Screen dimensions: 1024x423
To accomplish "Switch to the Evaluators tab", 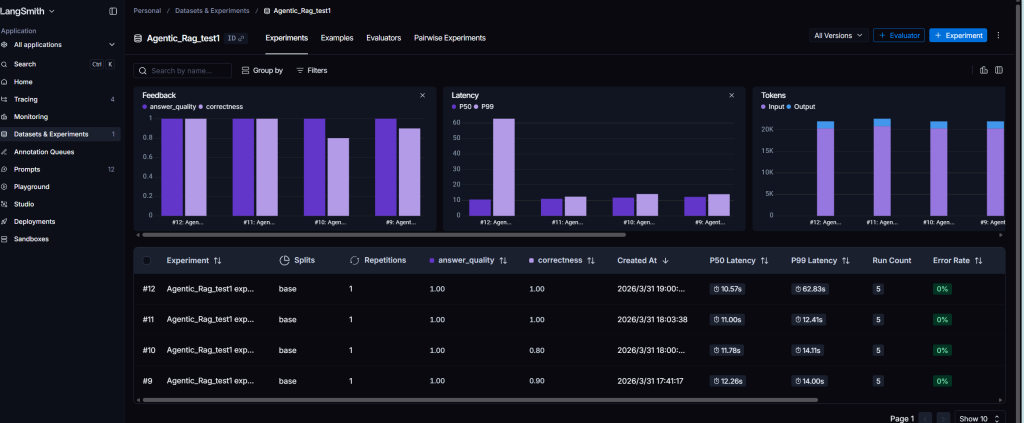I will 383,38.
